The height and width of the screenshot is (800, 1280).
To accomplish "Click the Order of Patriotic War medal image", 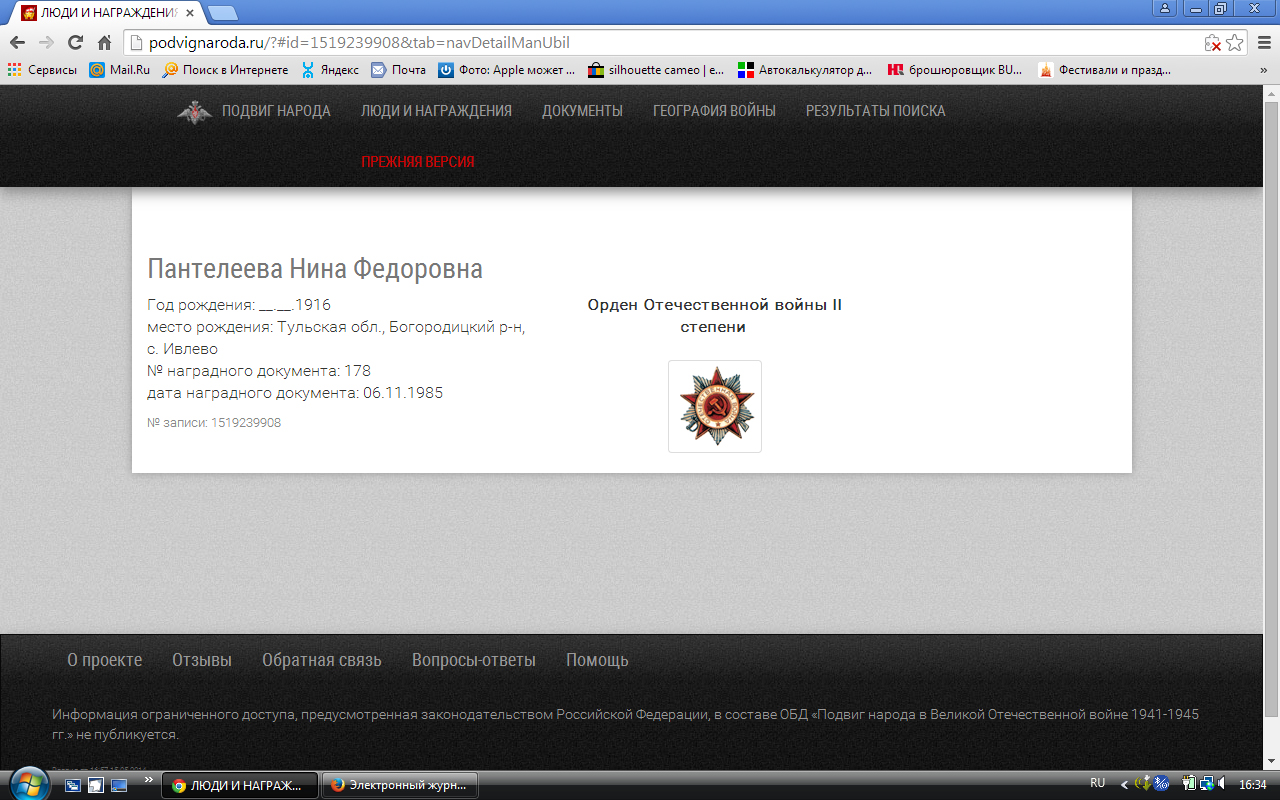I will (x=715, y=406).
